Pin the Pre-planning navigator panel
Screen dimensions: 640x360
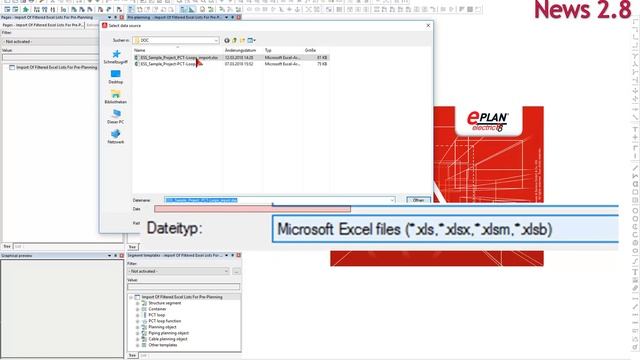tap(233, 17)
